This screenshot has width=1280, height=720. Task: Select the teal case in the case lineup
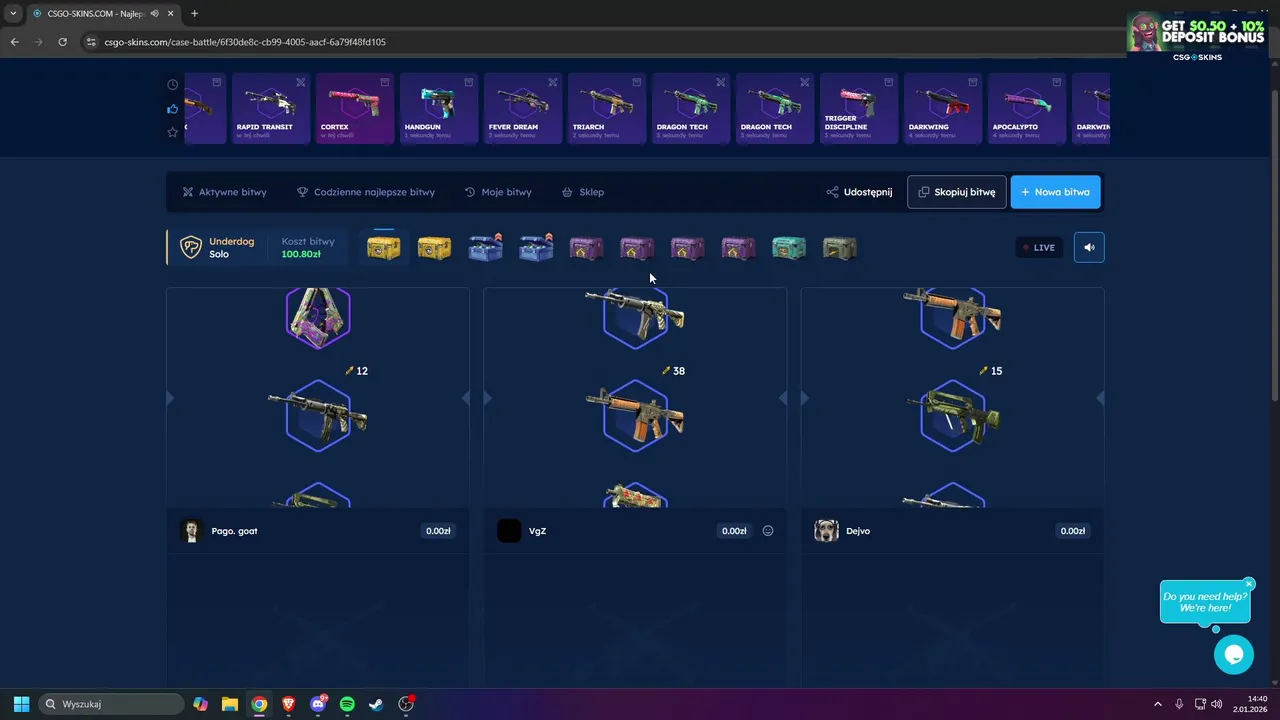point(789,247)
